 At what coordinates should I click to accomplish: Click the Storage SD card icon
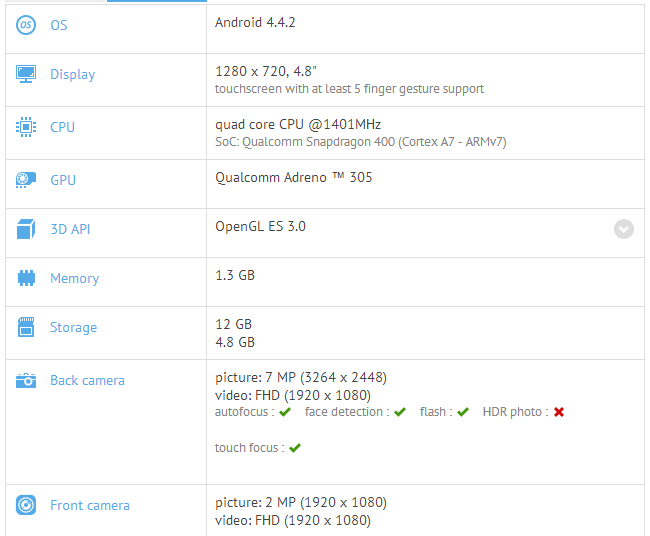[x=26, y=327]
